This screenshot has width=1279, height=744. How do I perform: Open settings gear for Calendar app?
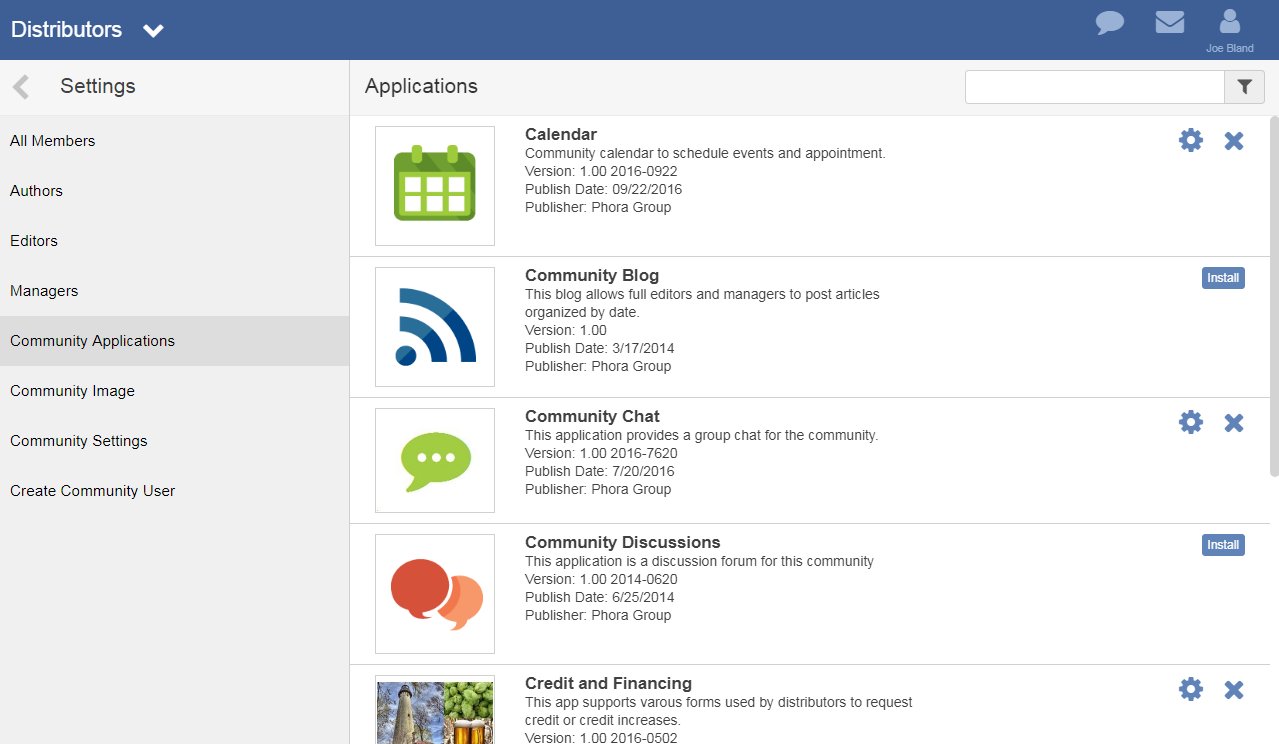(1191, 140)
